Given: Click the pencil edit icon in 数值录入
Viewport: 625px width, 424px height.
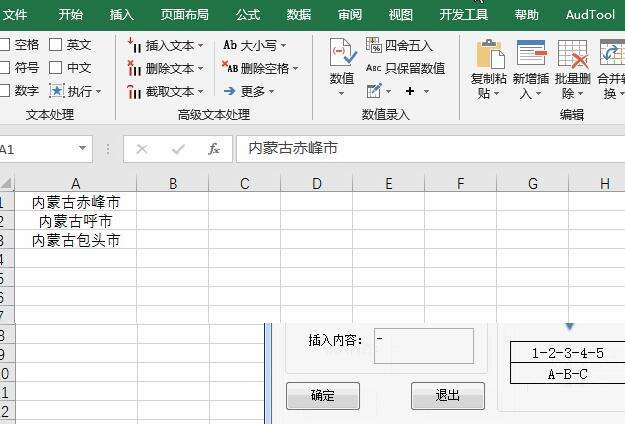Looking at the screenshot, I should pyautogui.click(x=374, y=91).
